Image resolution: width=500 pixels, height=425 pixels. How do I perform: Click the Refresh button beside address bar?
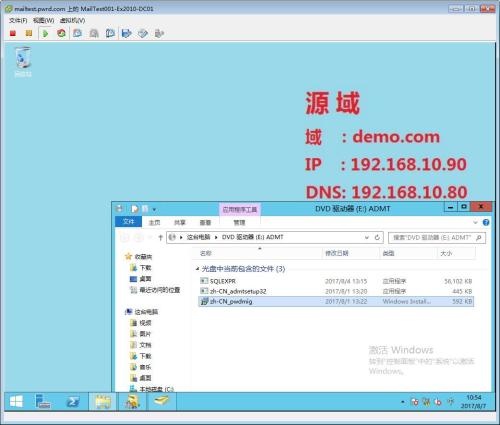377,237
